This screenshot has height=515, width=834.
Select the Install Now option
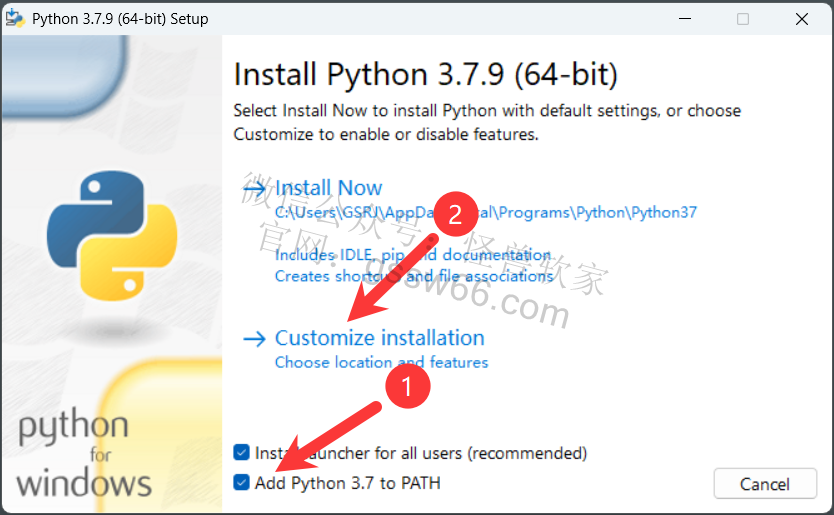[328, 188]
